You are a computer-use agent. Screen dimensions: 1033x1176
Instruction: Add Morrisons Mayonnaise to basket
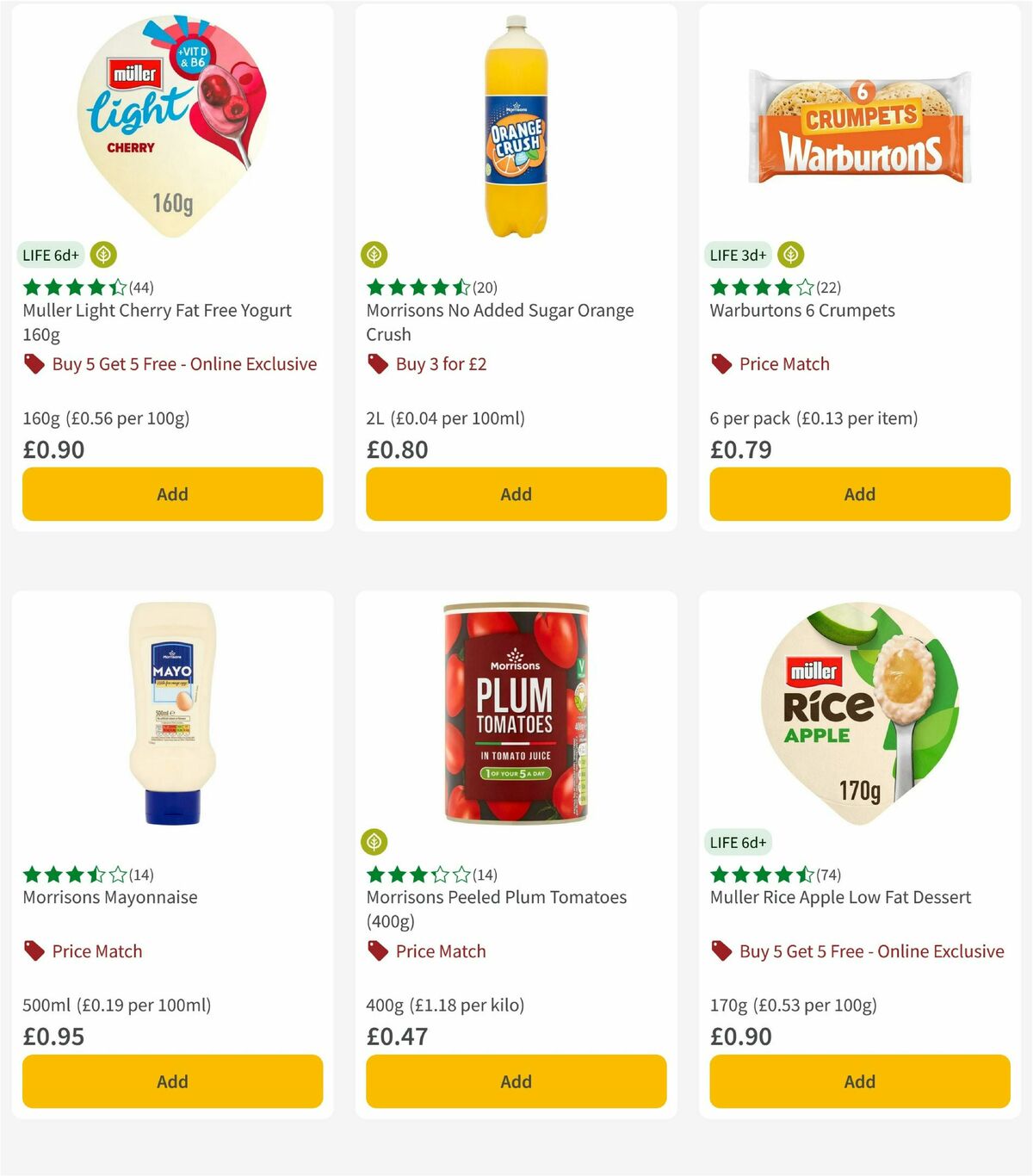172,1081
